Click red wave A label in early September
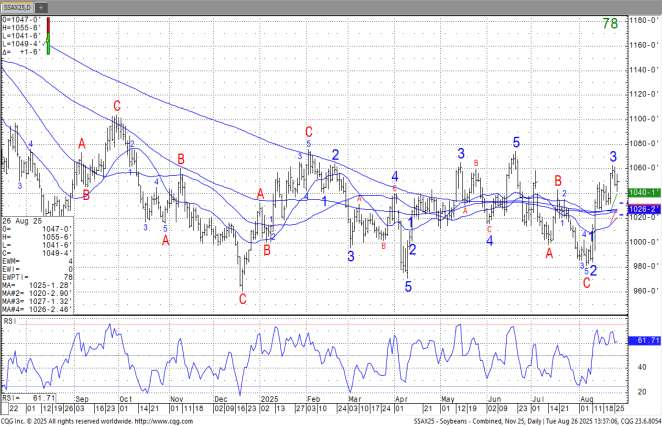The height and width of the screenshot is (426, 662). coord(82,143)
